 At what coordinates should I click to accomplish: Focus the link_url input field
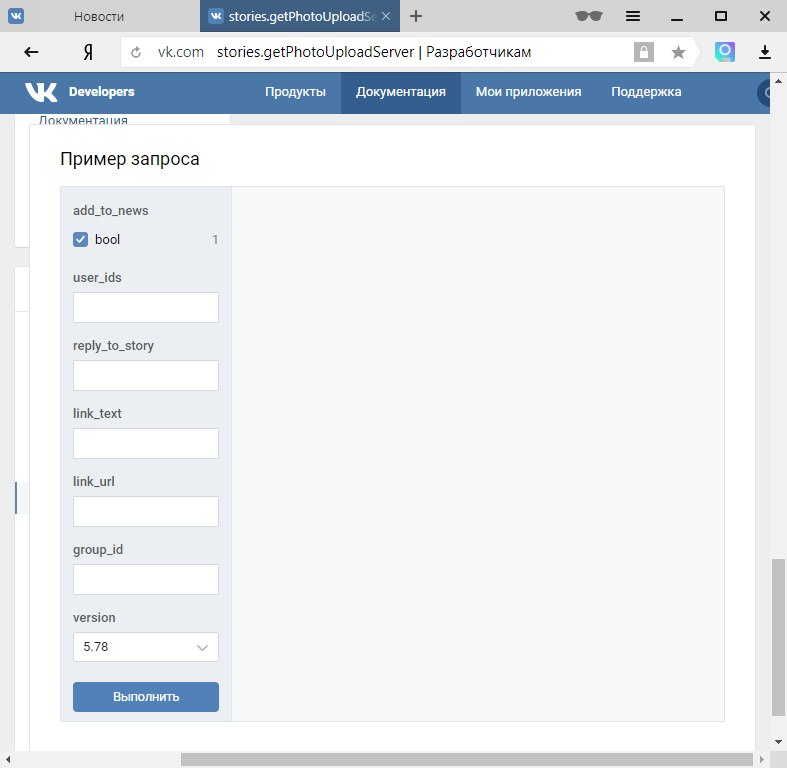pyautogui.click(x=146, y=511)
